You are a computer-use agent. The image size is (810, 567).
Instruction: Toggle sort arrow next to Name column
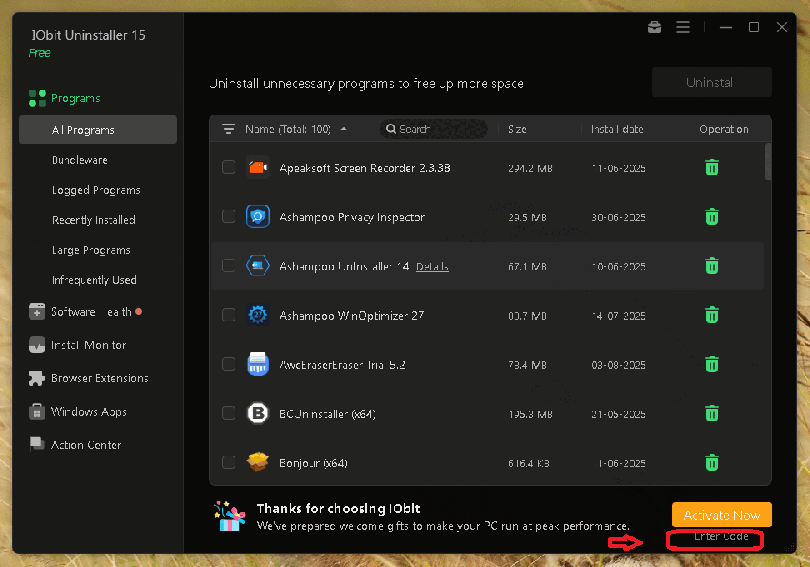344,129
